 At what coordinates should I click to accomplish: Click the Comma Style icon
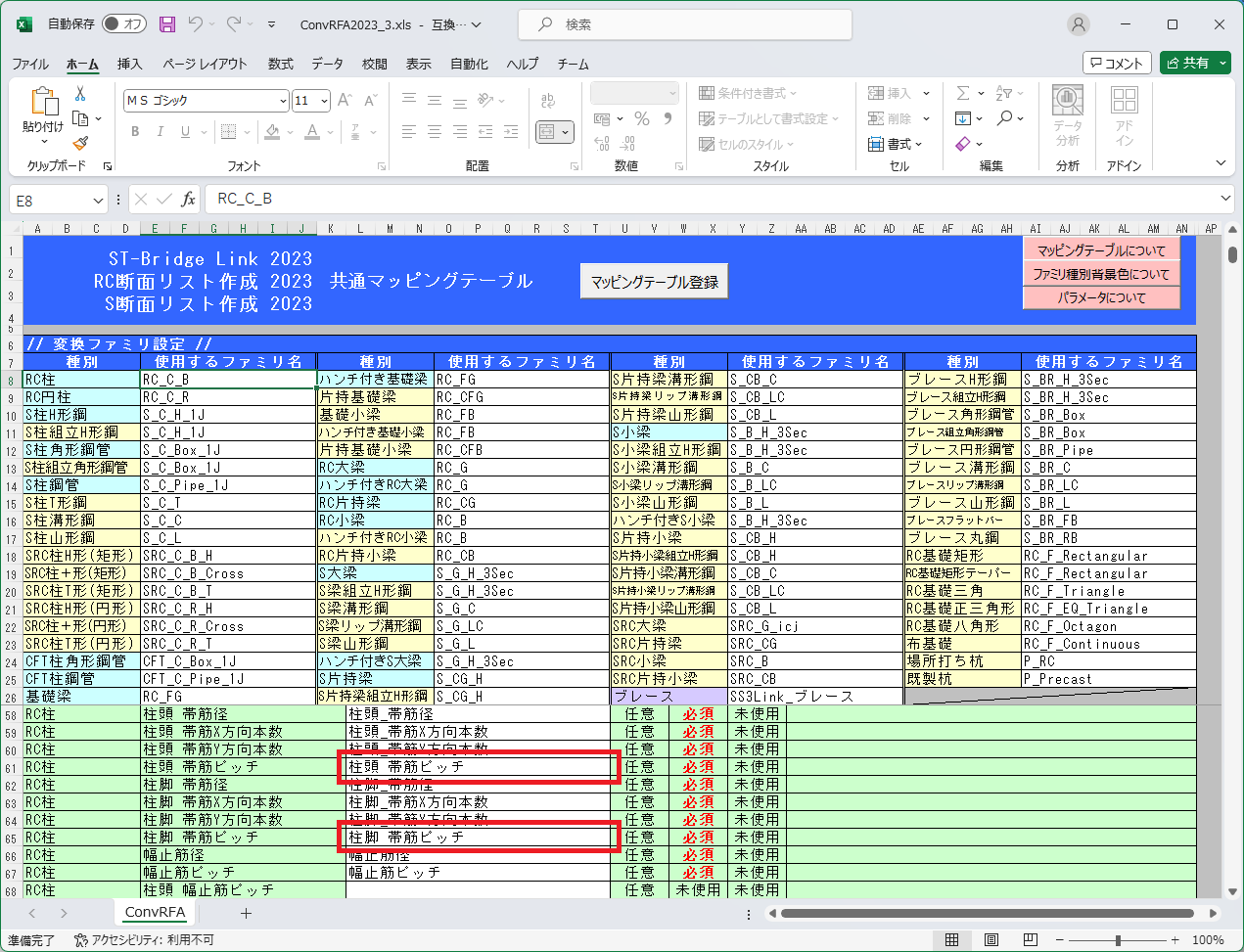coord(668,119)
